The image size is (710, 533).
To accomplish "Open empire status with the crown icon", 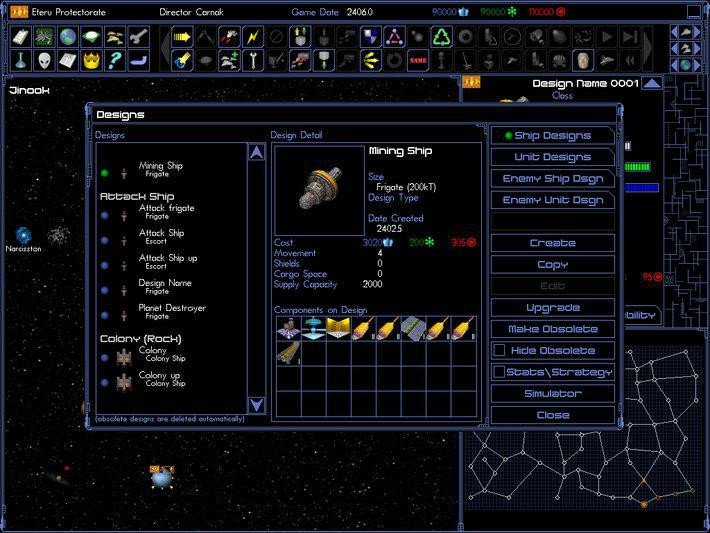I will [91, 60].
